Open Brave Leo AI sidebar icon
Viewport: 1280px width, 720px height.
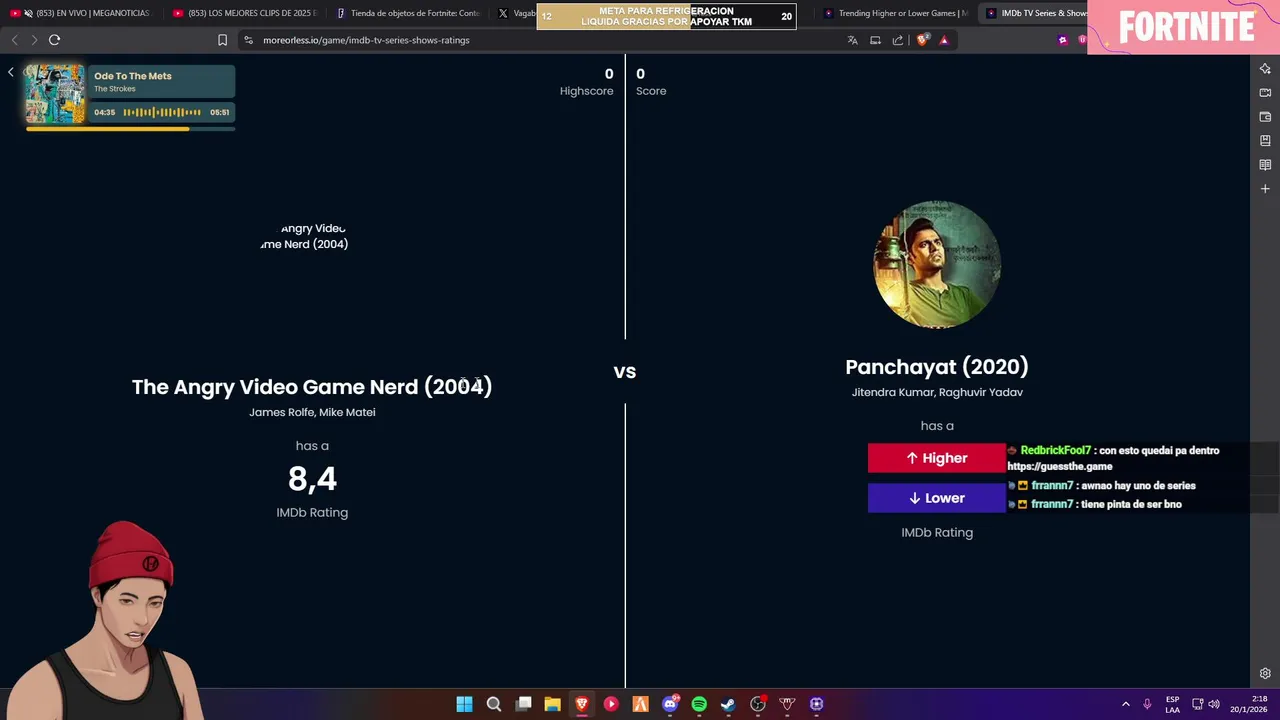[1265, 69]
